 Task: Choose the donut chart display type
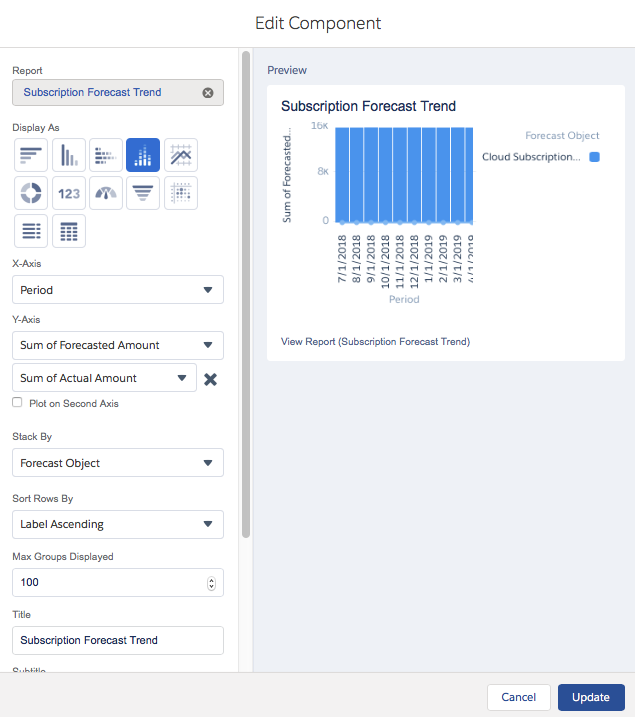tap(31, 193)
